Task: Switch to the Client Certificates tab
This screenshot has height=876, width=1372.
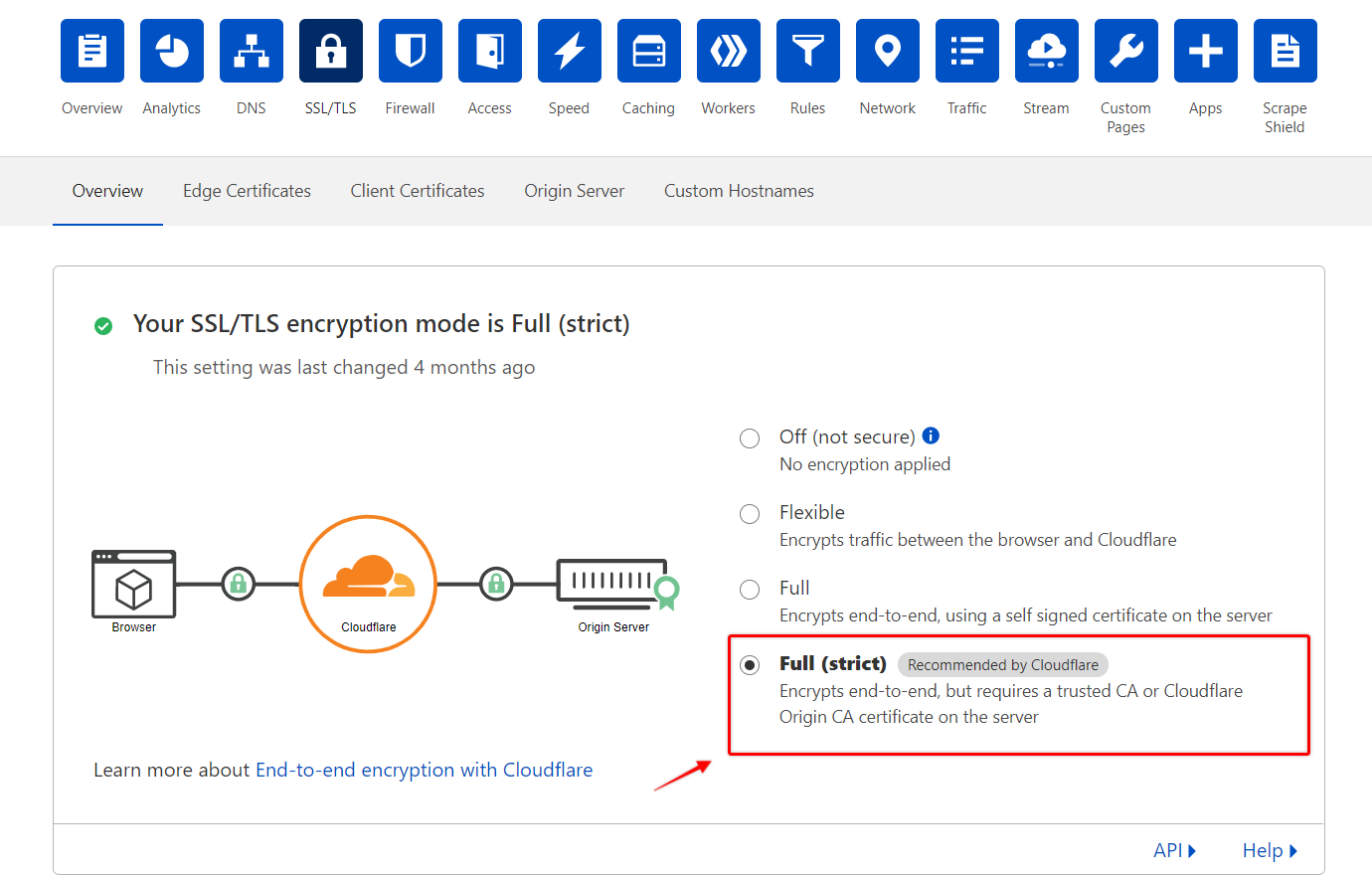Action: point(418,191)
